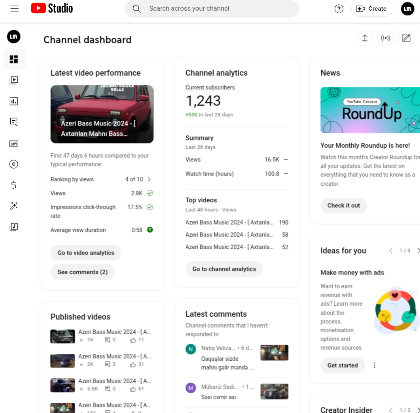Viewport: 420px width, 413px height.
Task: Go to previous Creator Insider item
Action: click(x=391, y=410)
